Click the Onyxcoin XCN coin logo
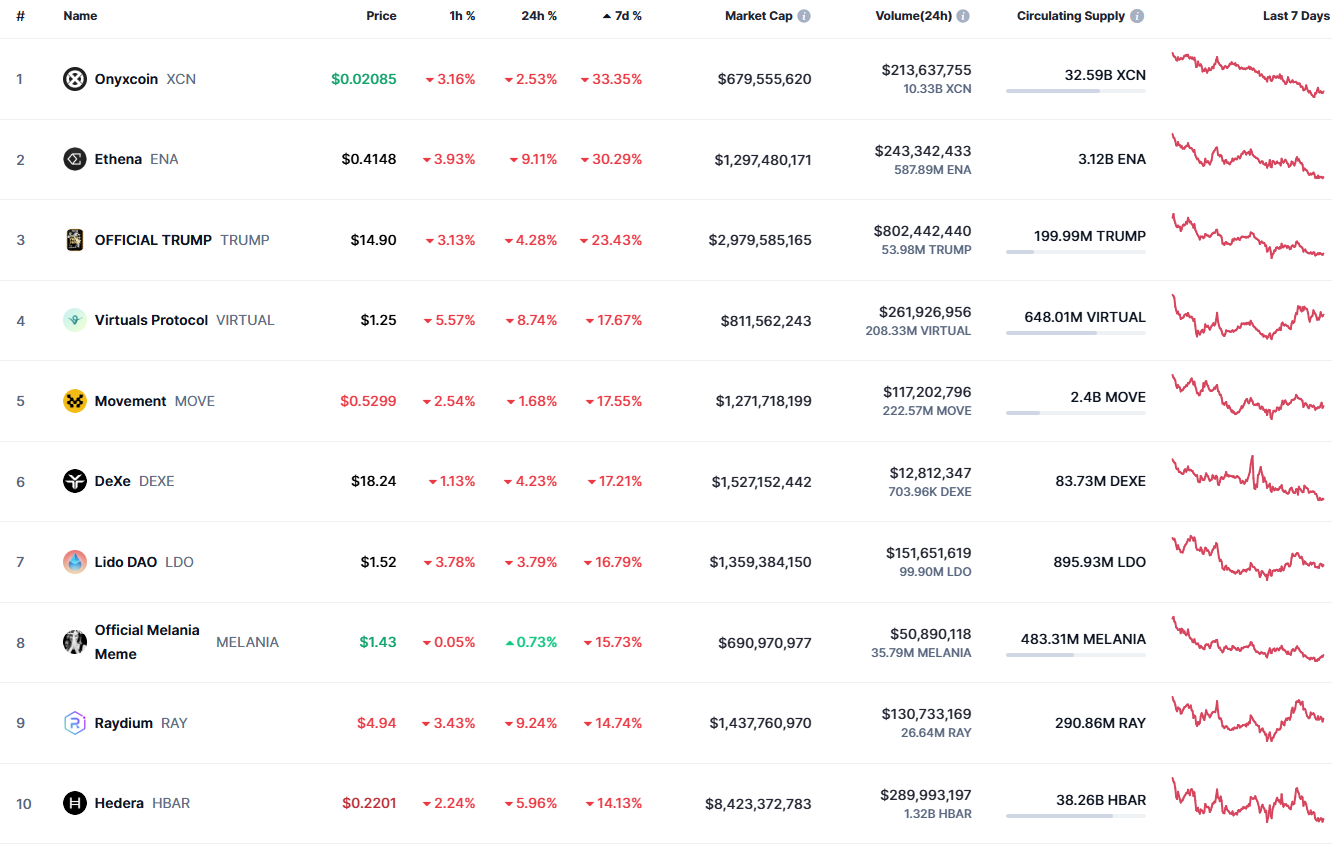Viewport: 1332px width, 844px height. (x=75, y=79)
